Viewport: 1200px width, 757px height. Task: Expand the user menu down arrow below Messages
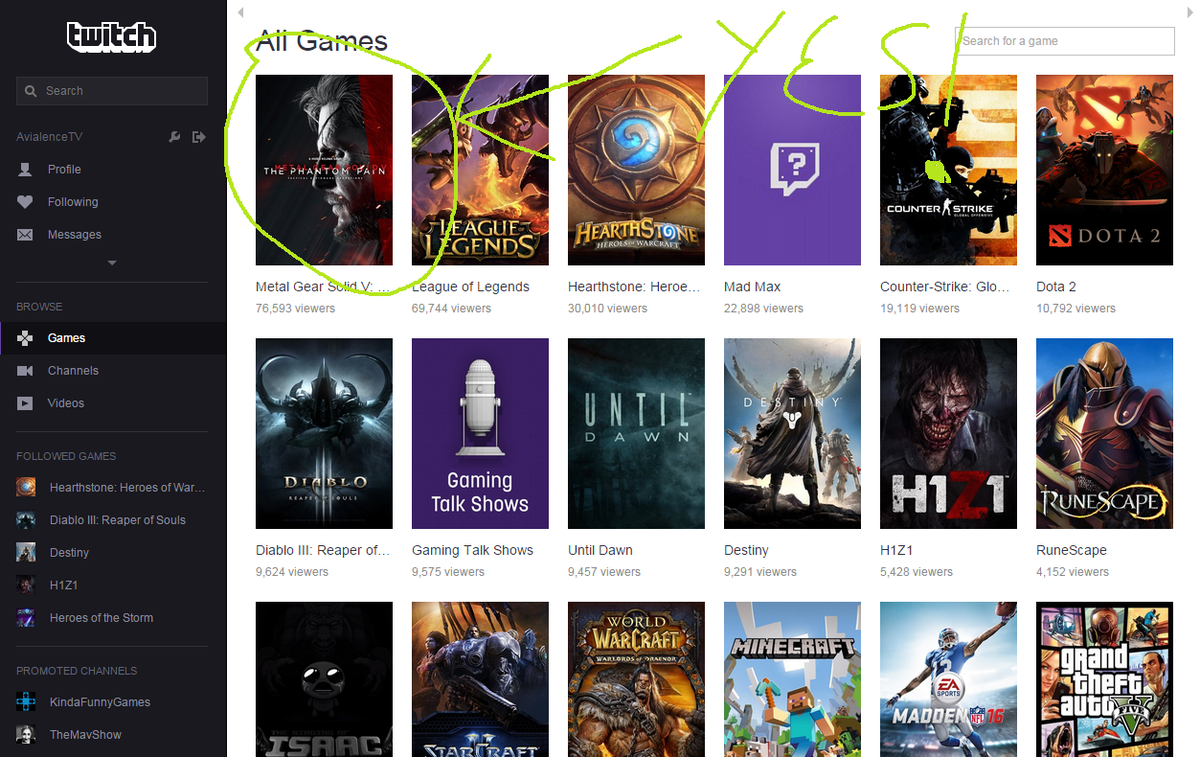tap(112, 263)
